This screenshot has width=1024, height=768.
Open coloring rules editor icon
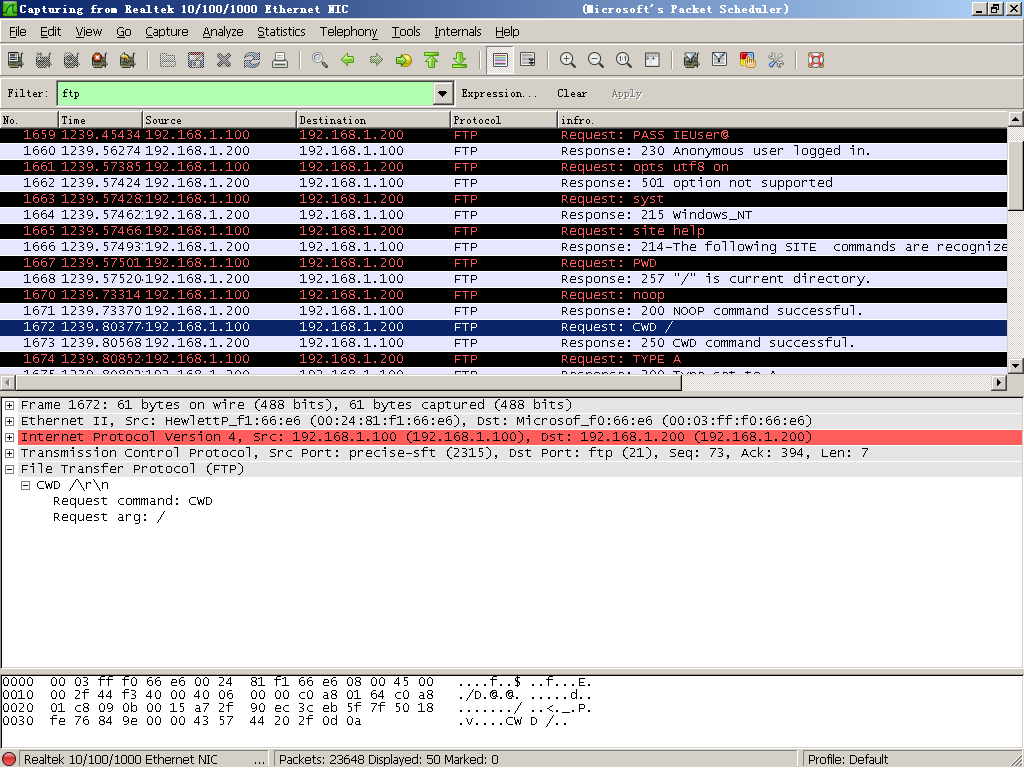click(748, 60)
